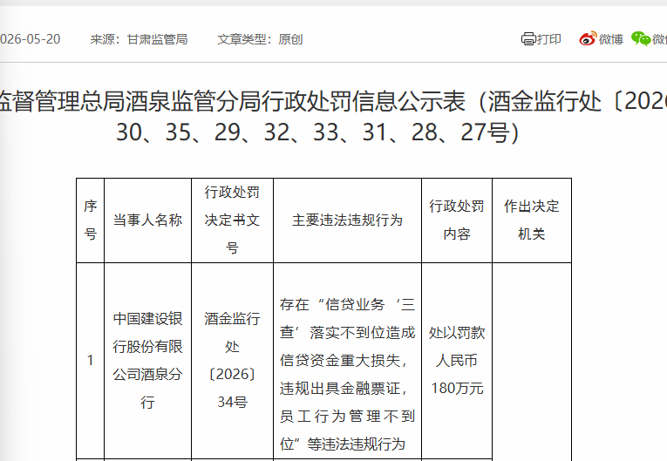This screenshot has width=667, height=461.
Task: Share via the Weibo icon
Action: click(588, 39)
